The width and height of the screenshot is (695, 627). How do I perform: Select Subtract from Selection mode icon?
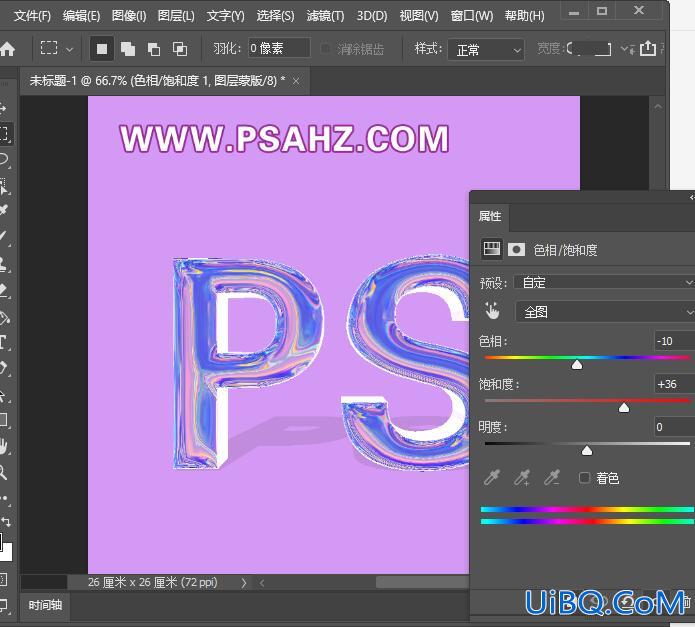click(154, 49)
